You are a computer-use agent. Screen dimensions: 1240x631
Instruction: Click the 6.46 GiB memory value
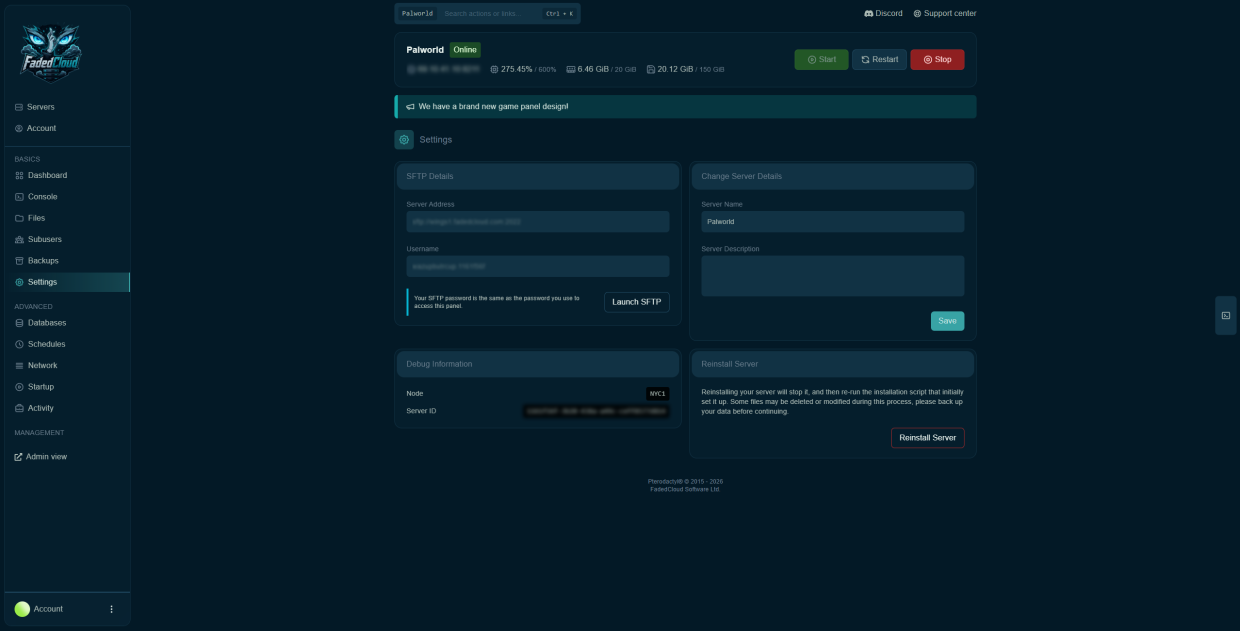pyautogui.click(x=595, y=70)
